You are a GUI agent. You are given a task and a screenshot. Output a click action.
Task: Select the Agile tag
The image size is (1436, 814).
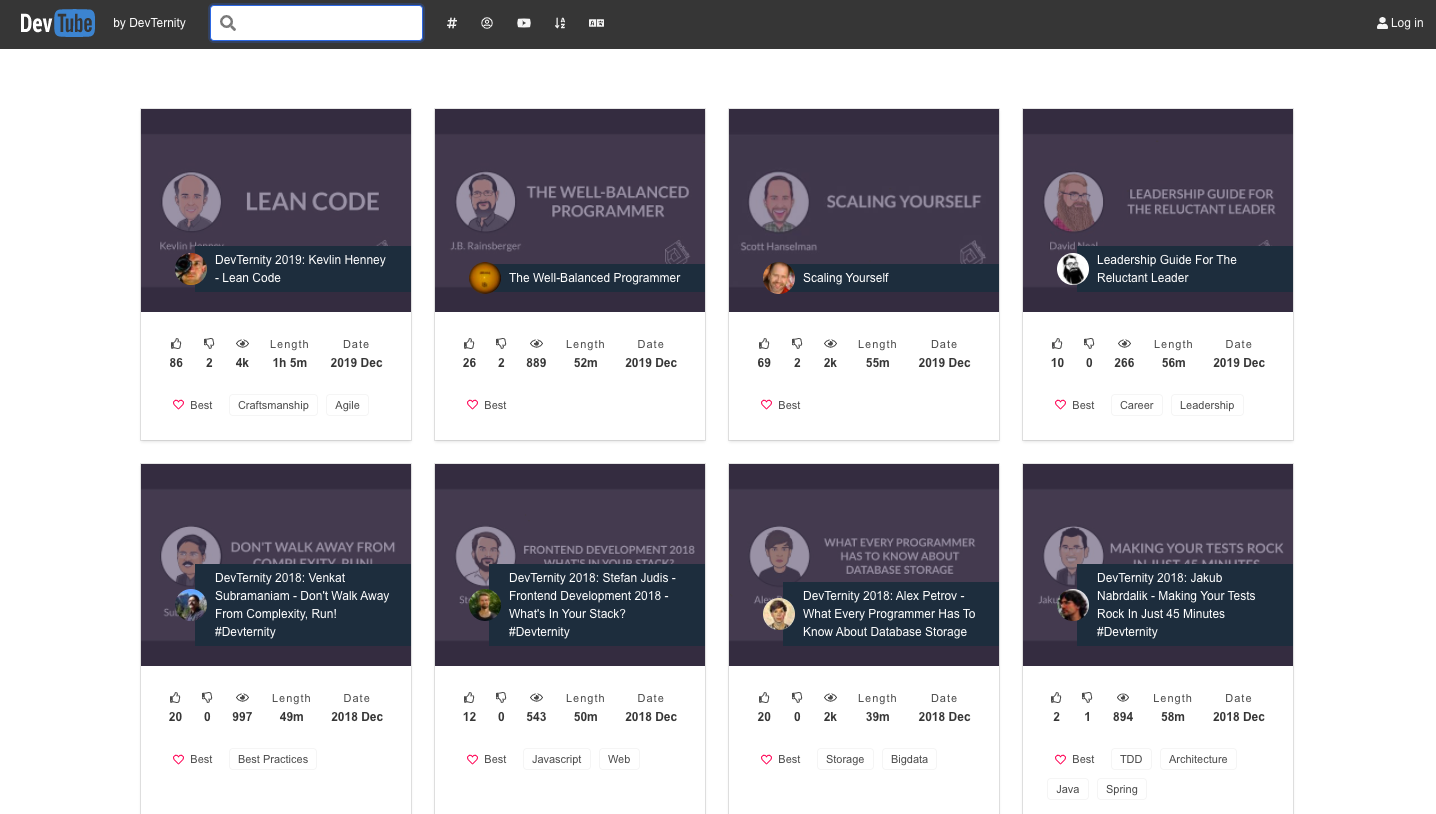[347, 405]
